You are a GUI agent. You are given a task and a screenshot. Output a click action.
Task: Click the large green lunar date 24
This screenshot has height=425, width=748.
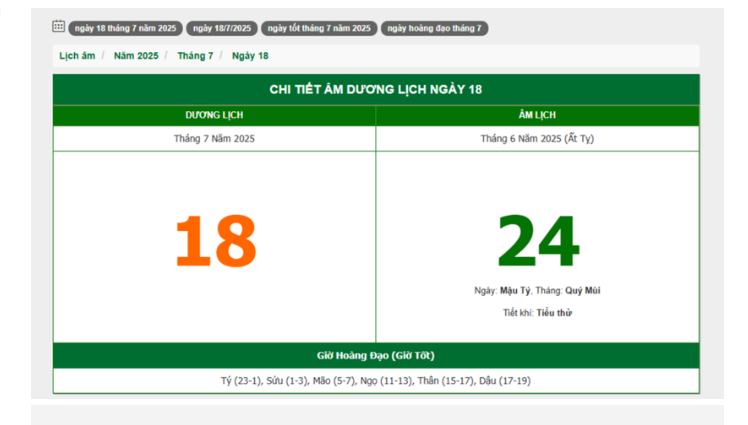(538, 242)
